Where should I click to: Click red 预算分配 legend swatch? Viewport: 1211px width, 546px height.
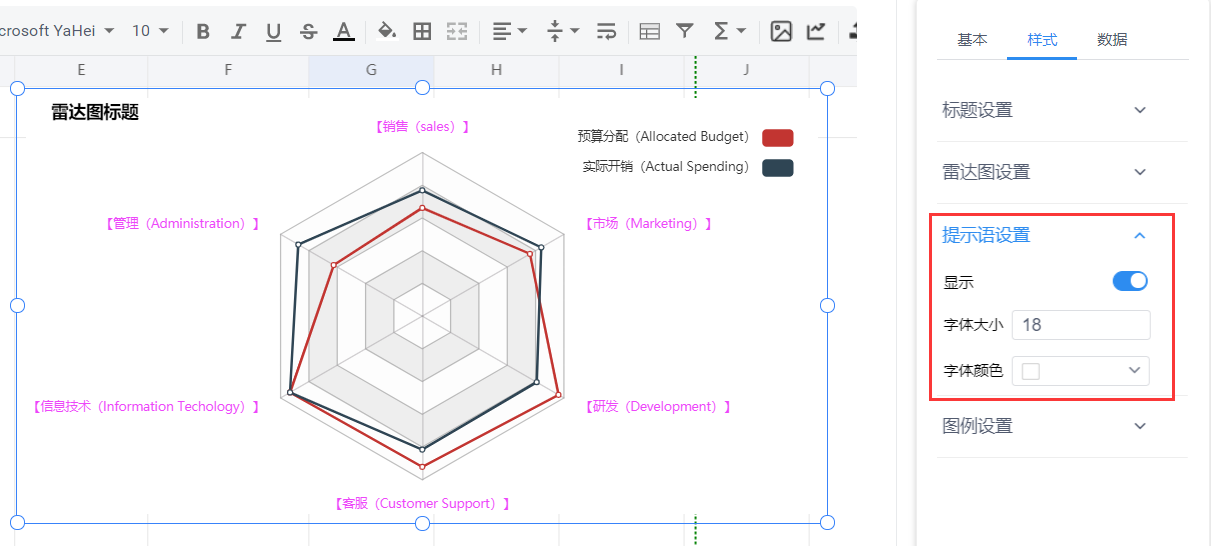coord(777,137)
